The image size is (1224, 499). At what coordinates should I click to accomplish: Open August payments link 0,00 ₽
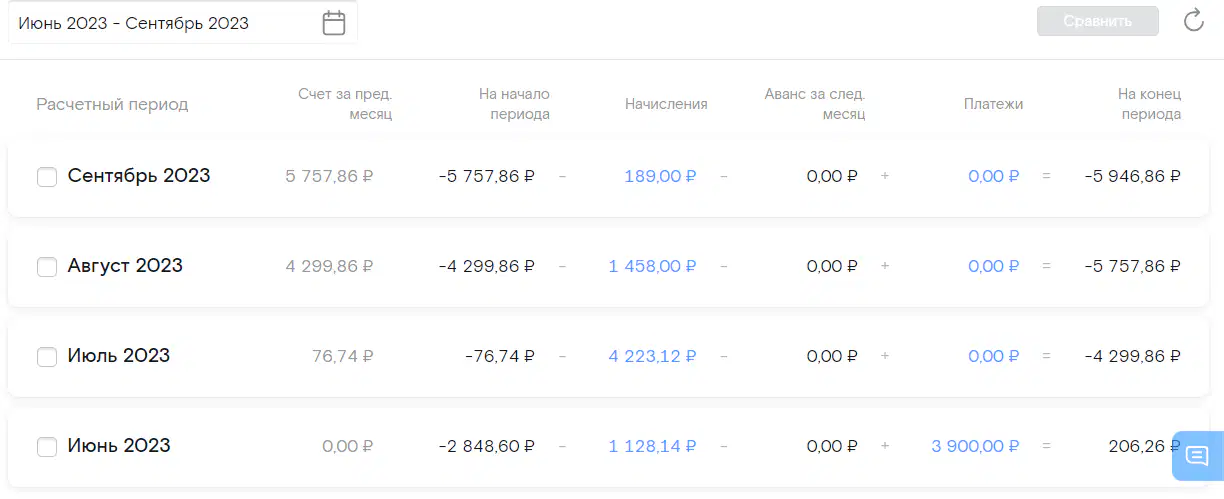click(994, 266)
